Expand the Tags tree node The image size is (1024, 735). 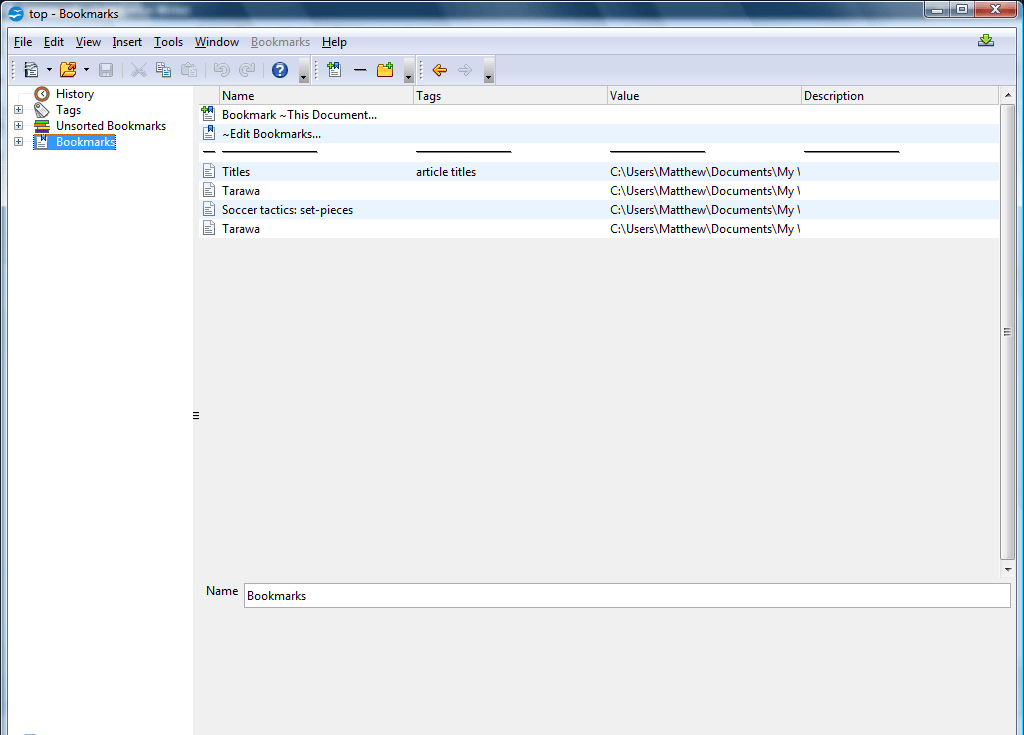click(18, 110)
